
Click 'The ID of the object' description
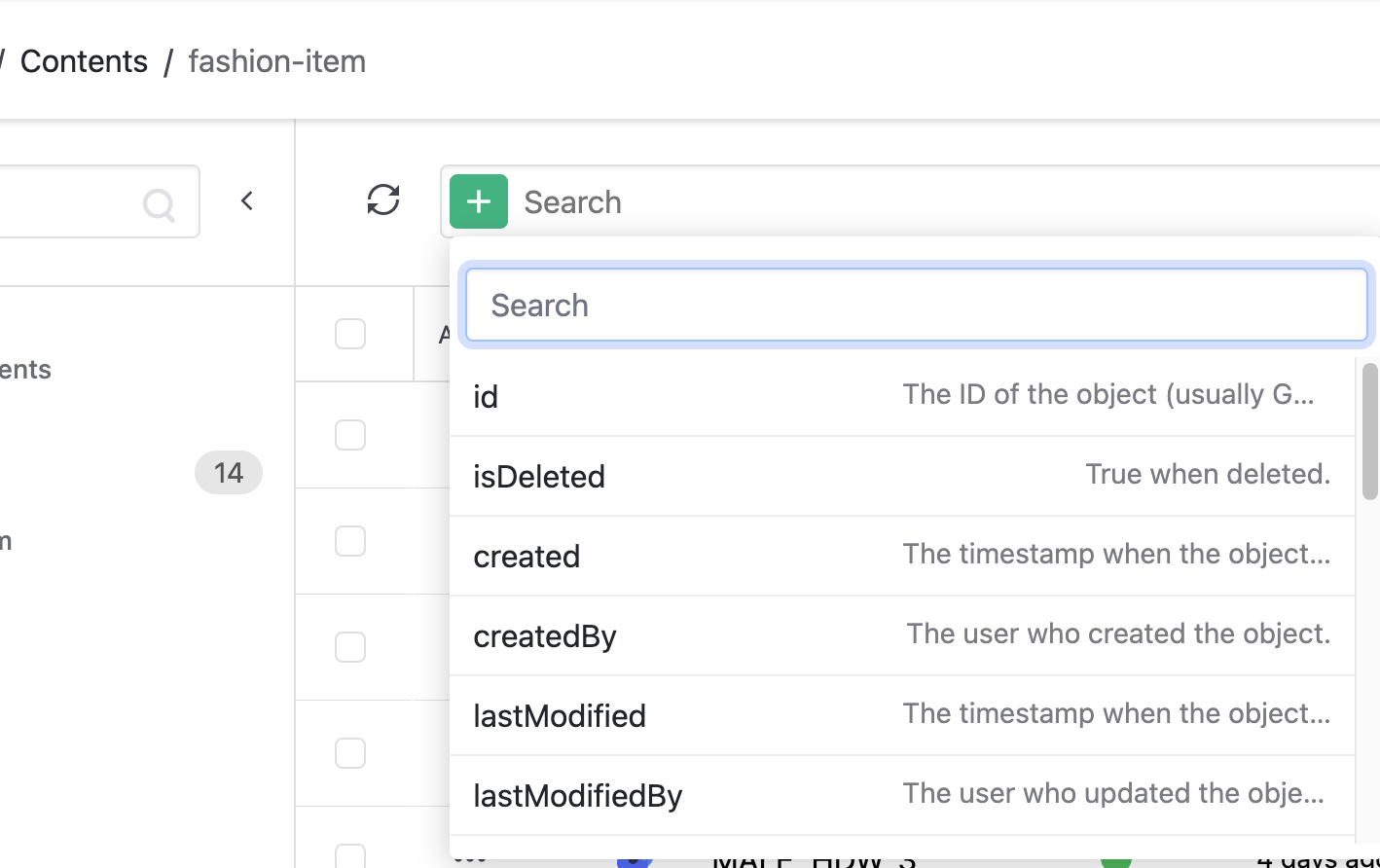tap(1108, 394)
